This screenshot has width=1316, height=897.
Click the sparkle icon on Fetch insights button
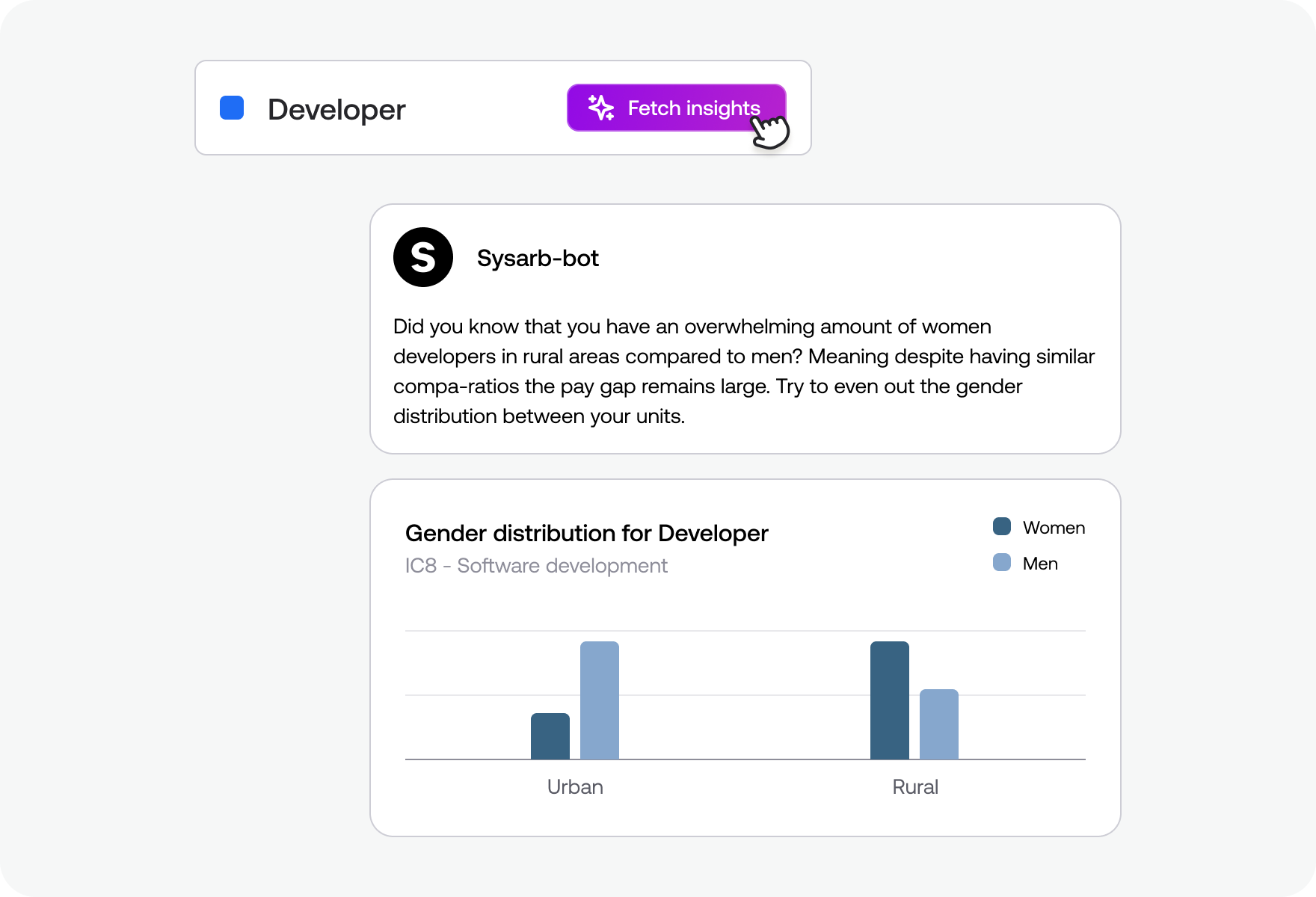602,108
